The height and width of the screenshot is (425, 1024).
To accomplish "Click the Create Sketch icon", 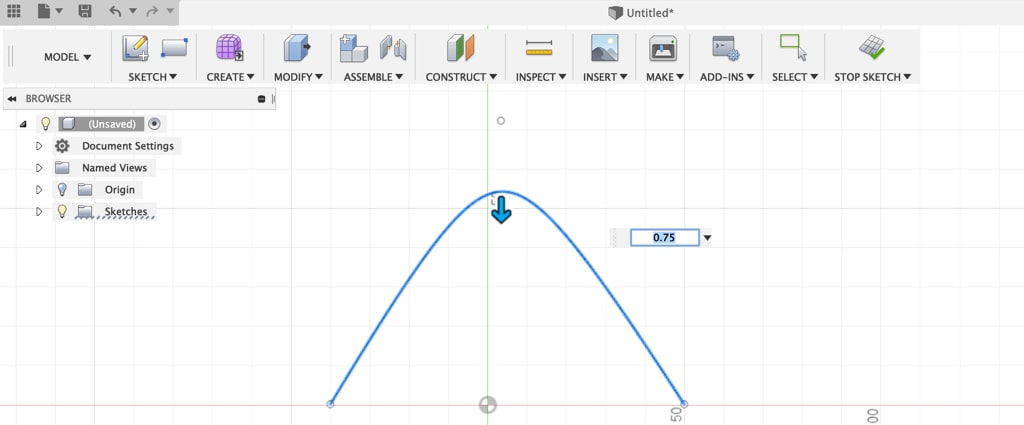I will point(136,48).
